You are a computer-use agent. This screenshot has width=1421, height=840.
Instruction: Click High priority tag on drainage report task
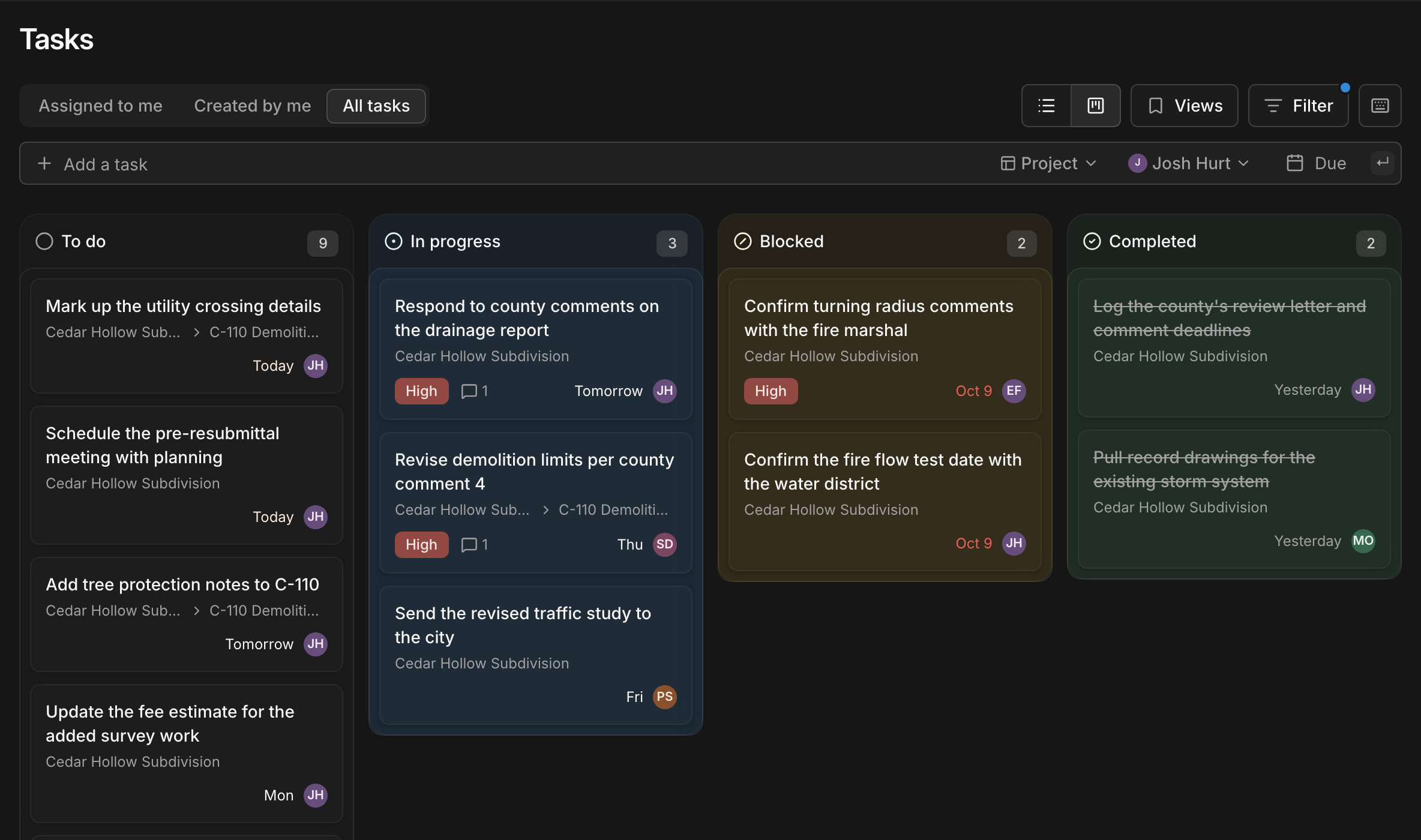[x=421, y=391]
